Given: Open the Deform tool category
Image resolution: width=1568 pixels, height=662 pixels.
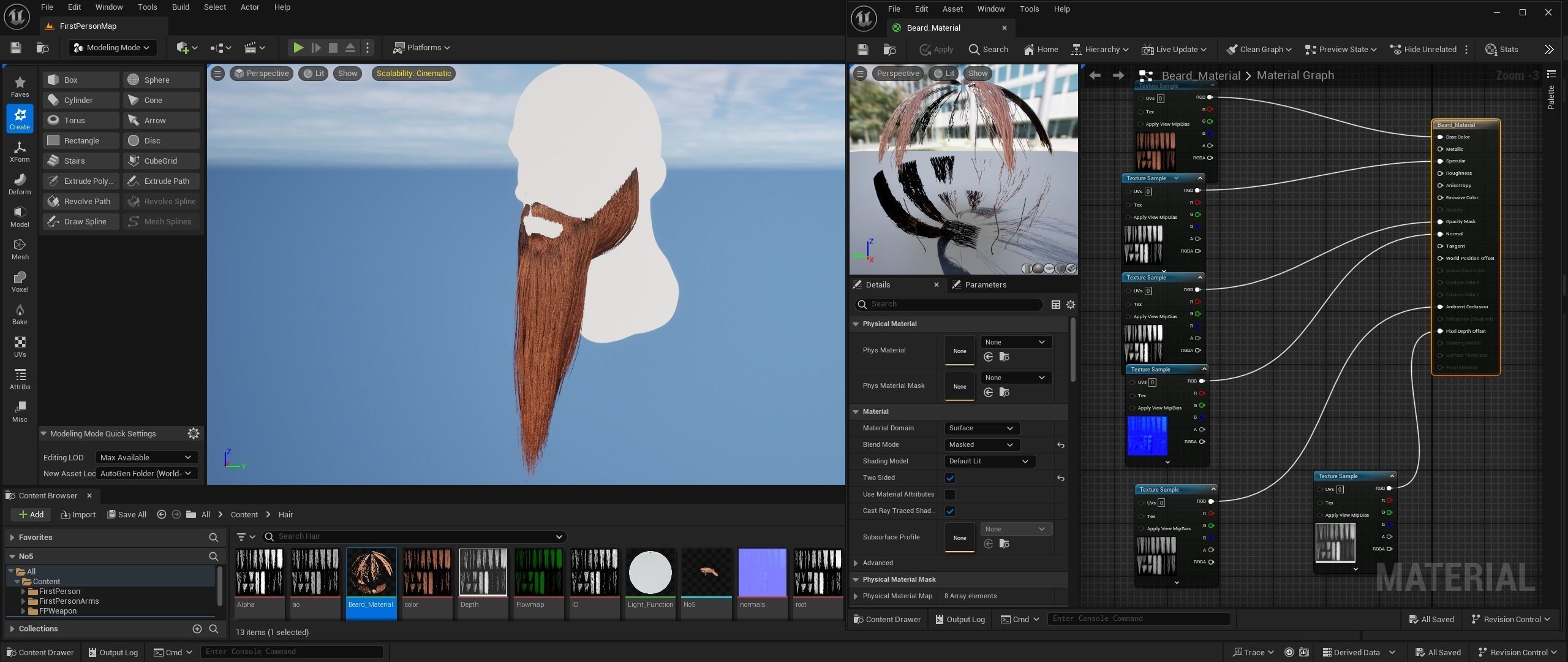Looking at the screenshot, I should 20,183.
